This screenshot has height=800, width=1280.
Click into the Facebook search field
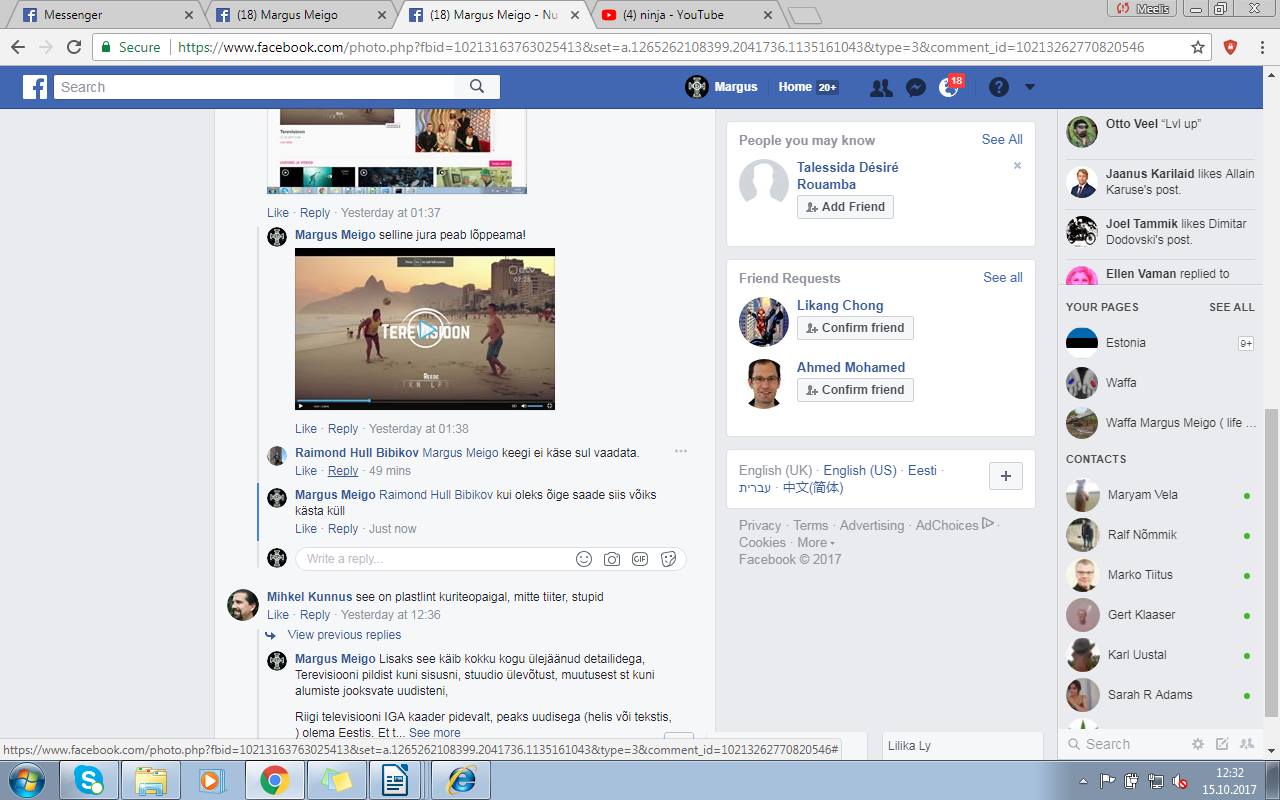coord(255,87)
